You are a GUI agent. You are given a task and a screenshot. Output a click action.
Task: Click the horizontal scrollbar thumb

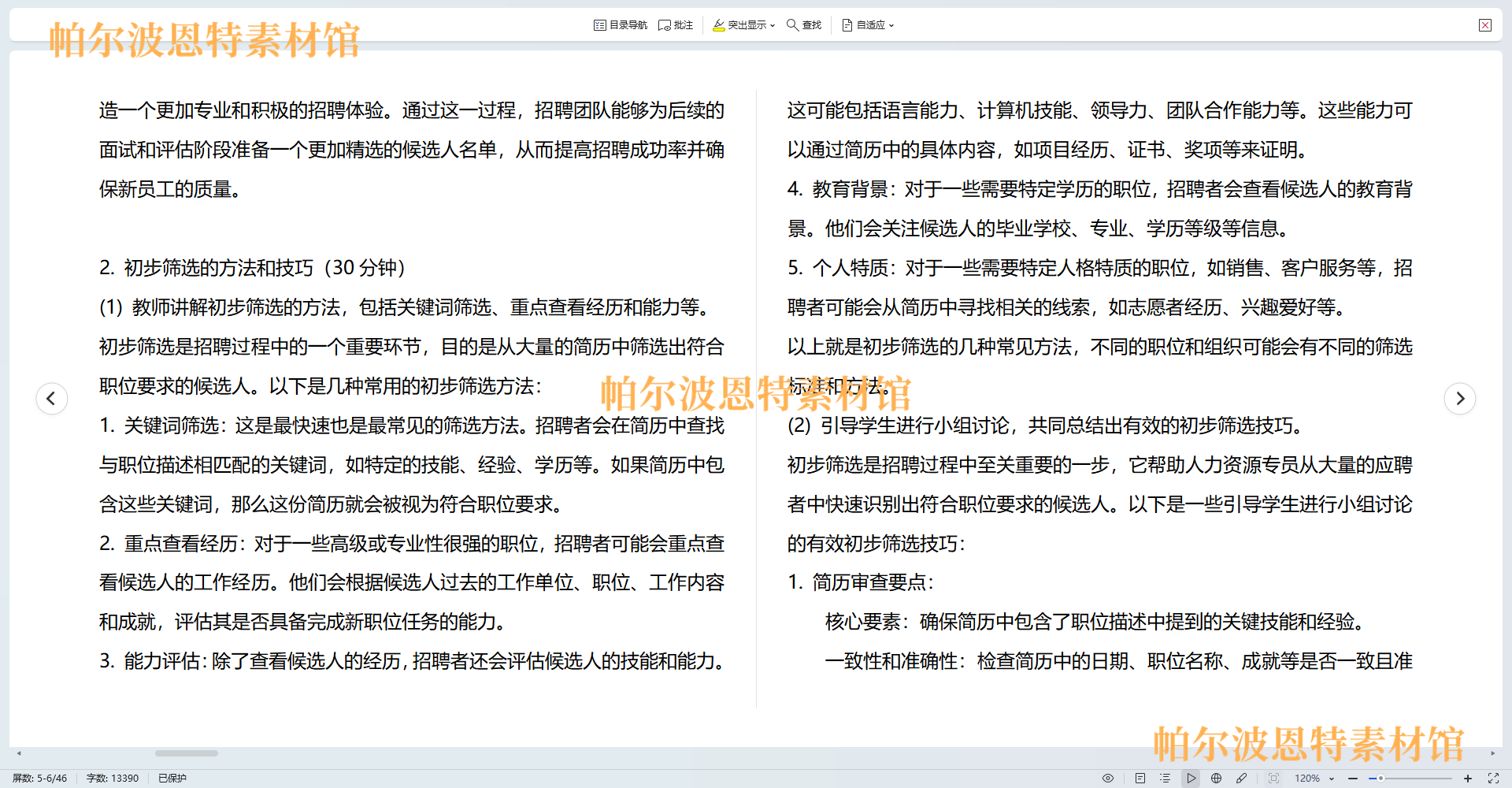[x=187, y=753]
